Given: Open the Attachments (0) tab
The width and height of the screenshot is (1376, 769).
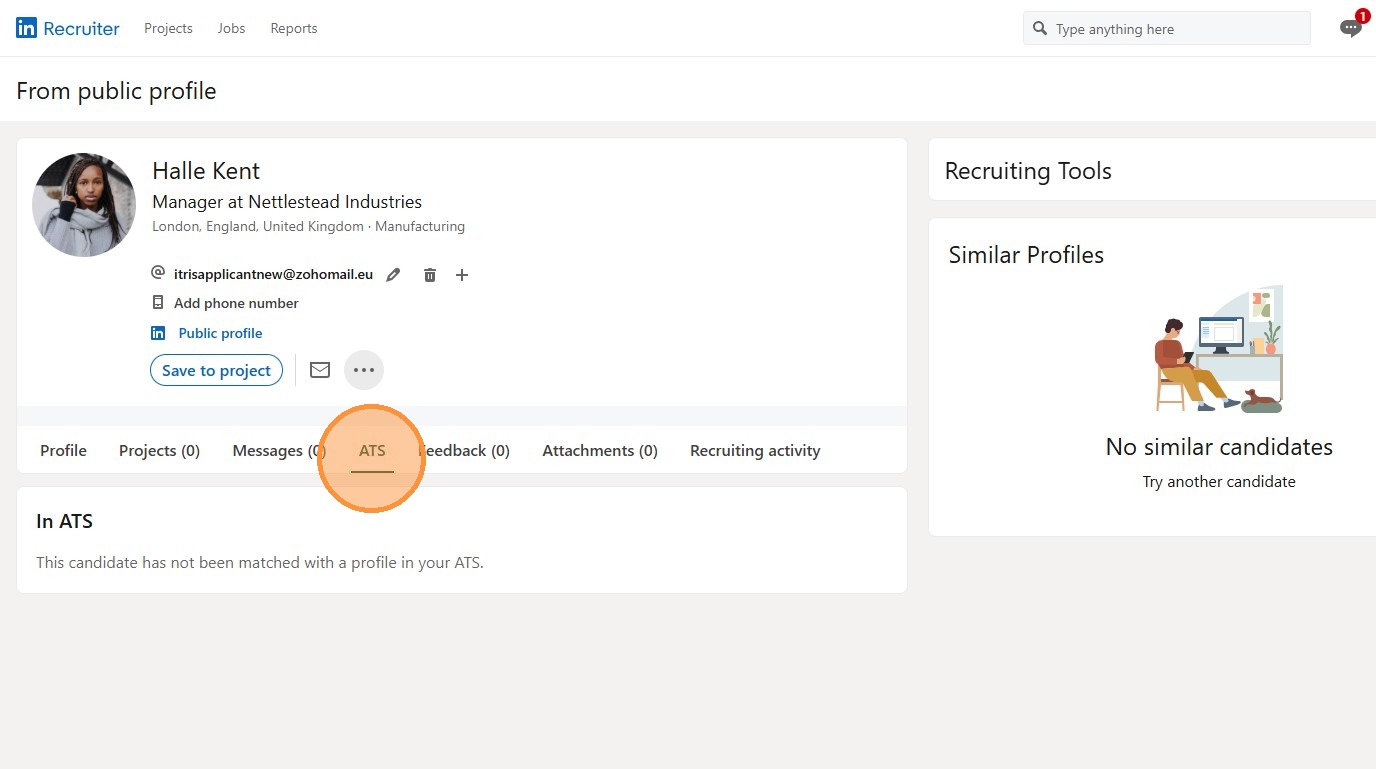Looking at the screenshot, I should point(600,451).
